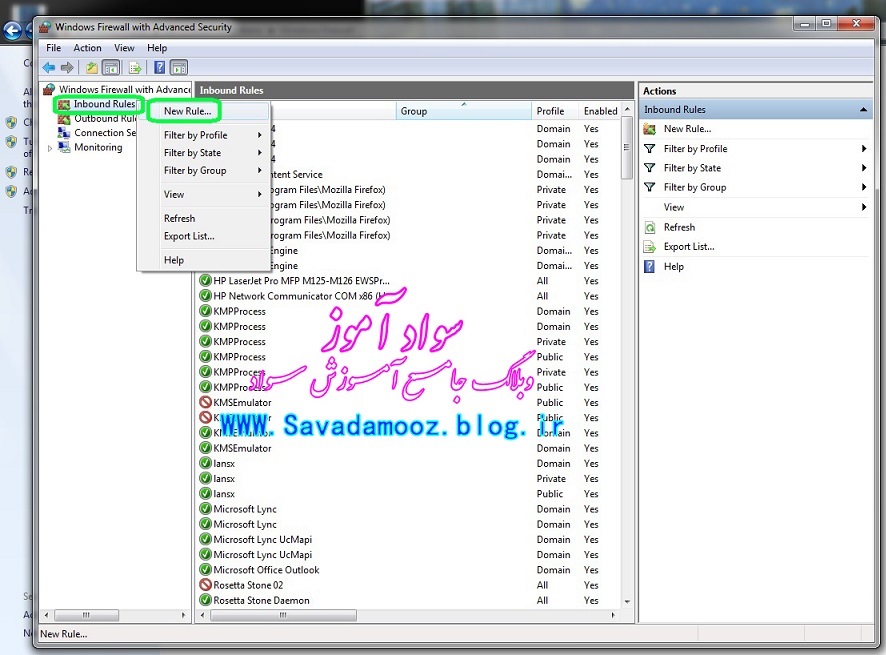
Task: Sort rules by Group column header
Action: pyautogui.click(x=463, y=111)
